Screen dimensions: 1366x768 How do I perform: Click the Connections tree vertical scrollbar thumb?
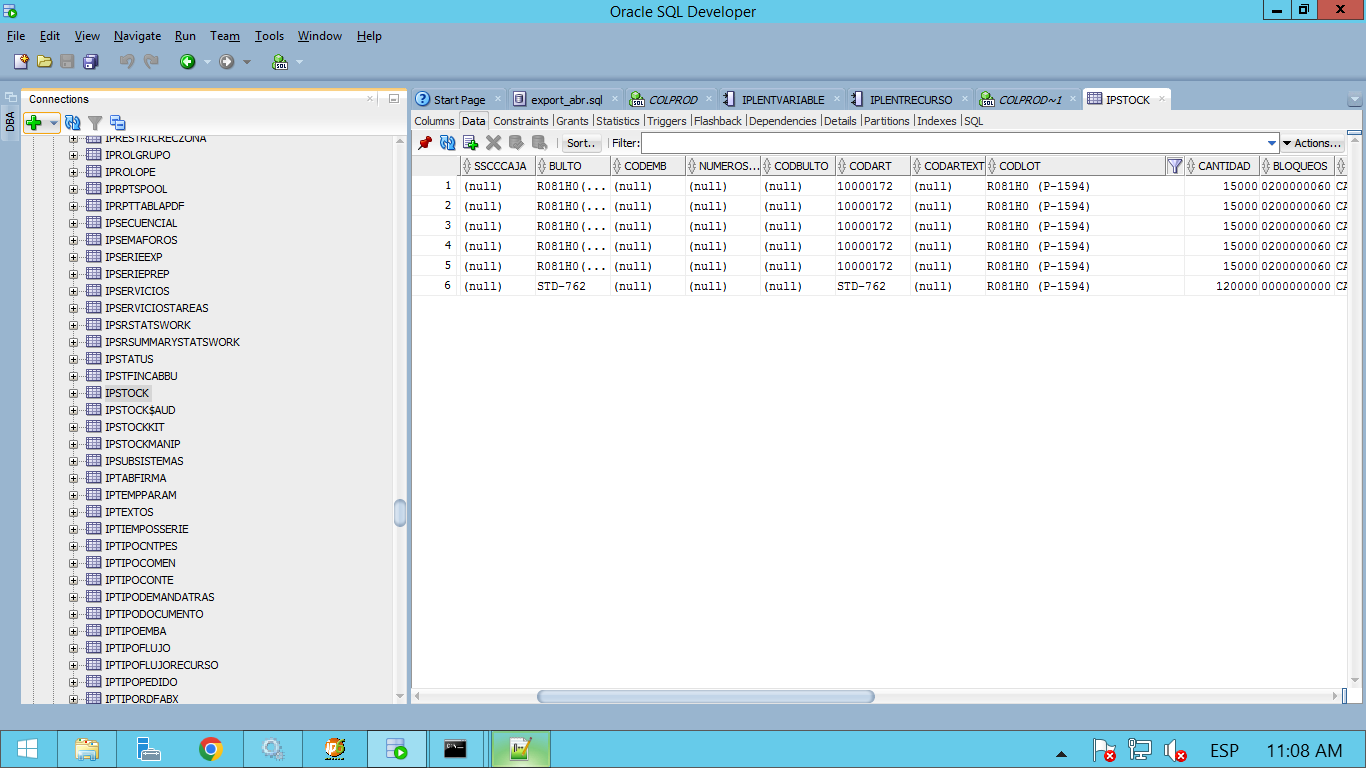(400, 513)
